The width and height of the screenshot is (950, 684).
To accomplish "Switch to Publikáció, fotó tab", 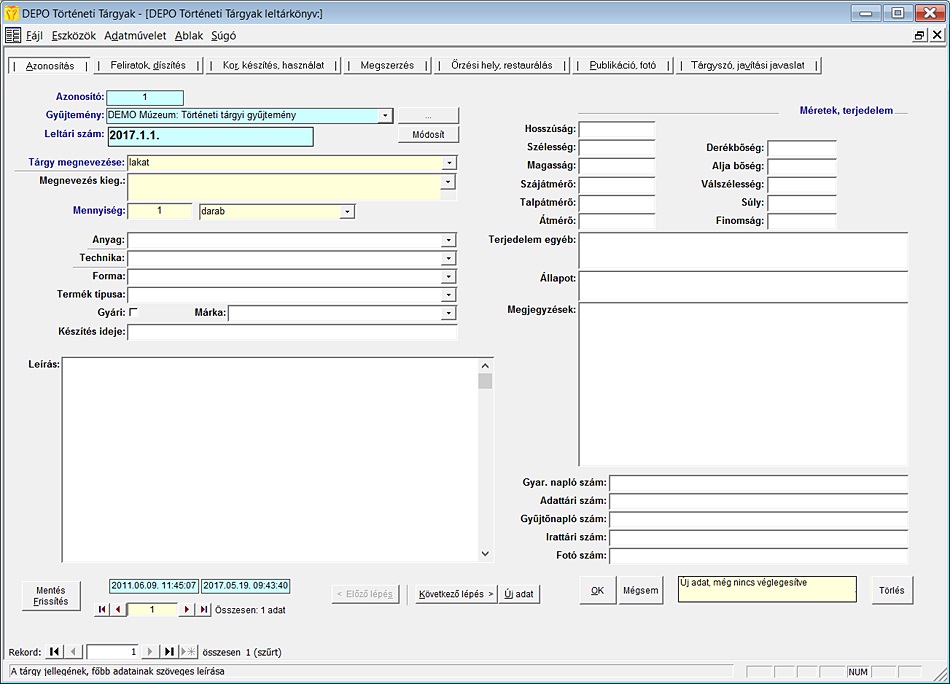I will pyautogui.click(x=622, y=65).
